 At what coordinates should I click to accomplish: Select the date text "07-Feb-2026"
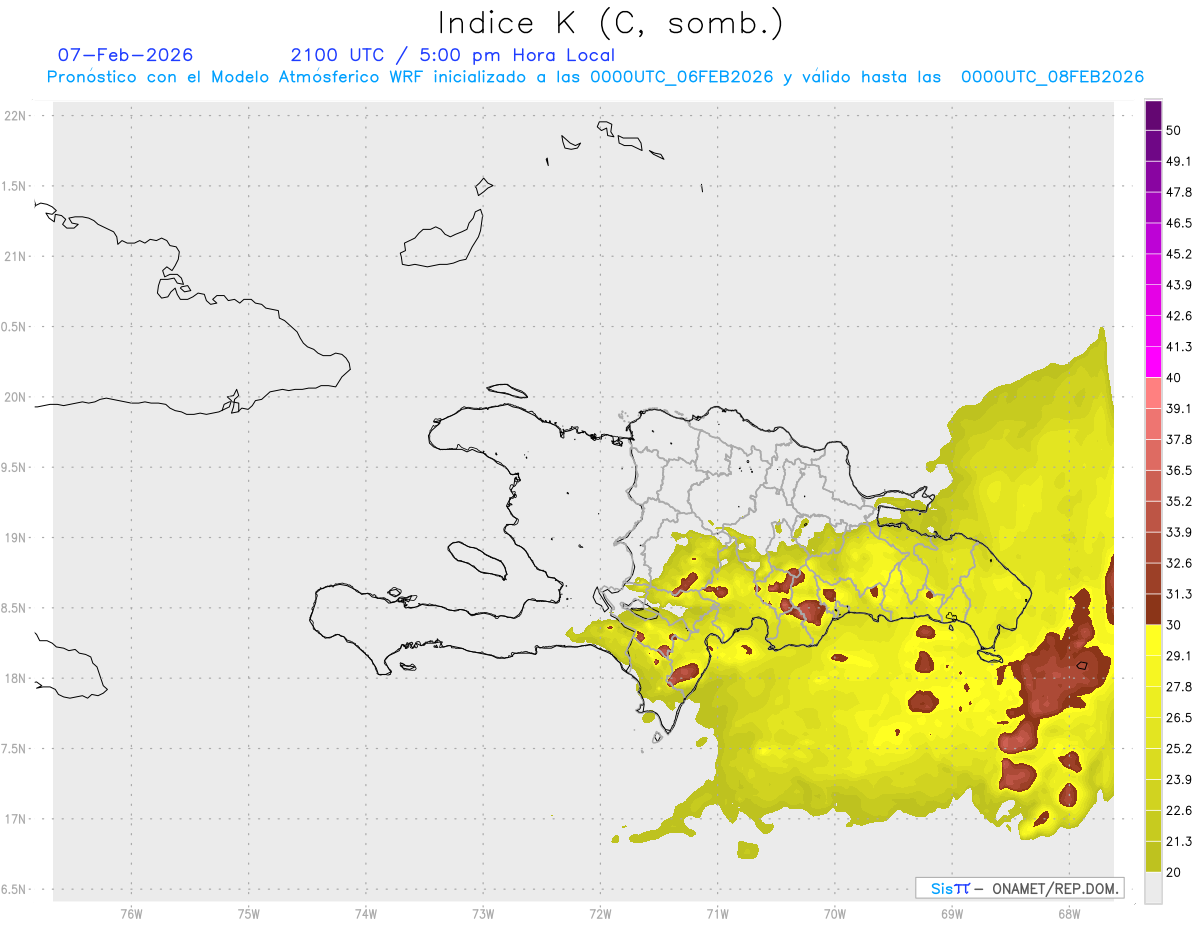coord(125,55)
